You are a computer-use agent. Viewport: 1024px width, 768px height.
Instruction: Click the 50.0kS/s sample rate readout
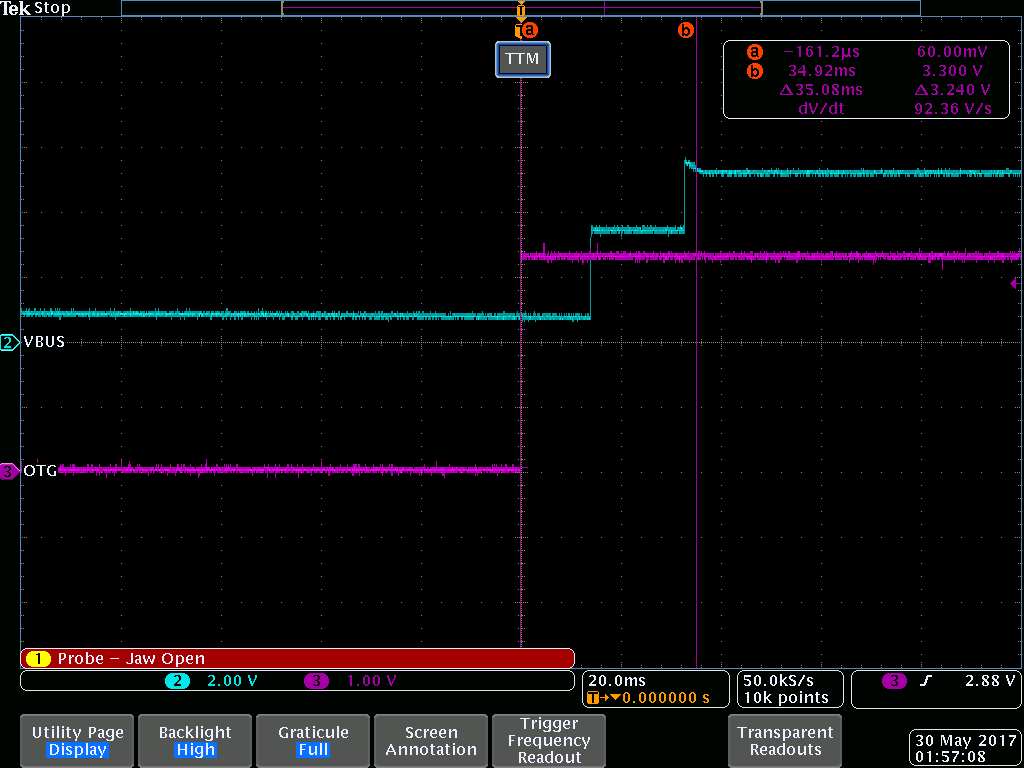(778, 680)
